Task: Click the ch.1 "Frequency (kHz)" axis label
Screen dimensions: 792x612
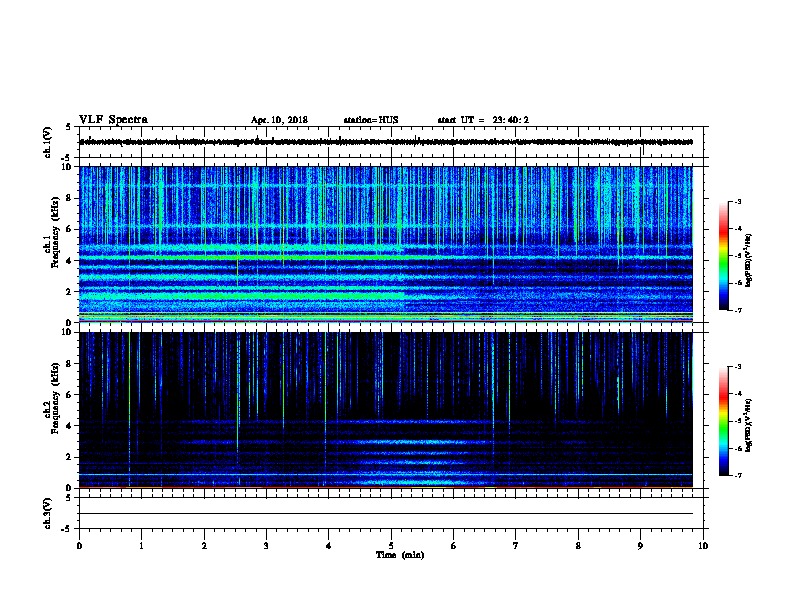Action: point(55,232)
